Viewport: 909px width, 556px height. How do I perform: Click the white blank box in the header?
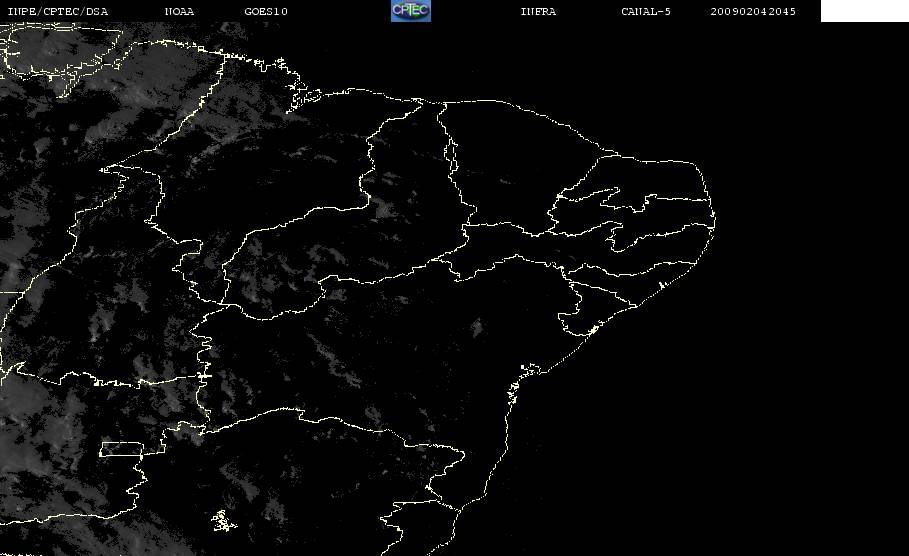(x=864, y=10)
